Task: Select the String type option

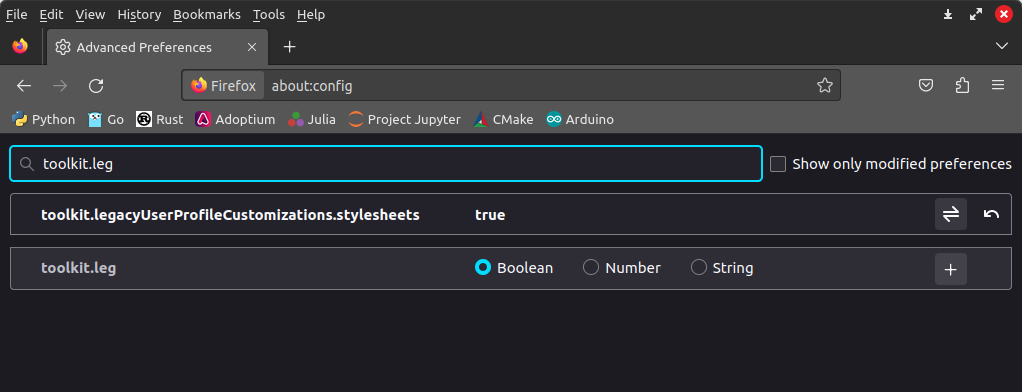Action: [x=699, y=267]
